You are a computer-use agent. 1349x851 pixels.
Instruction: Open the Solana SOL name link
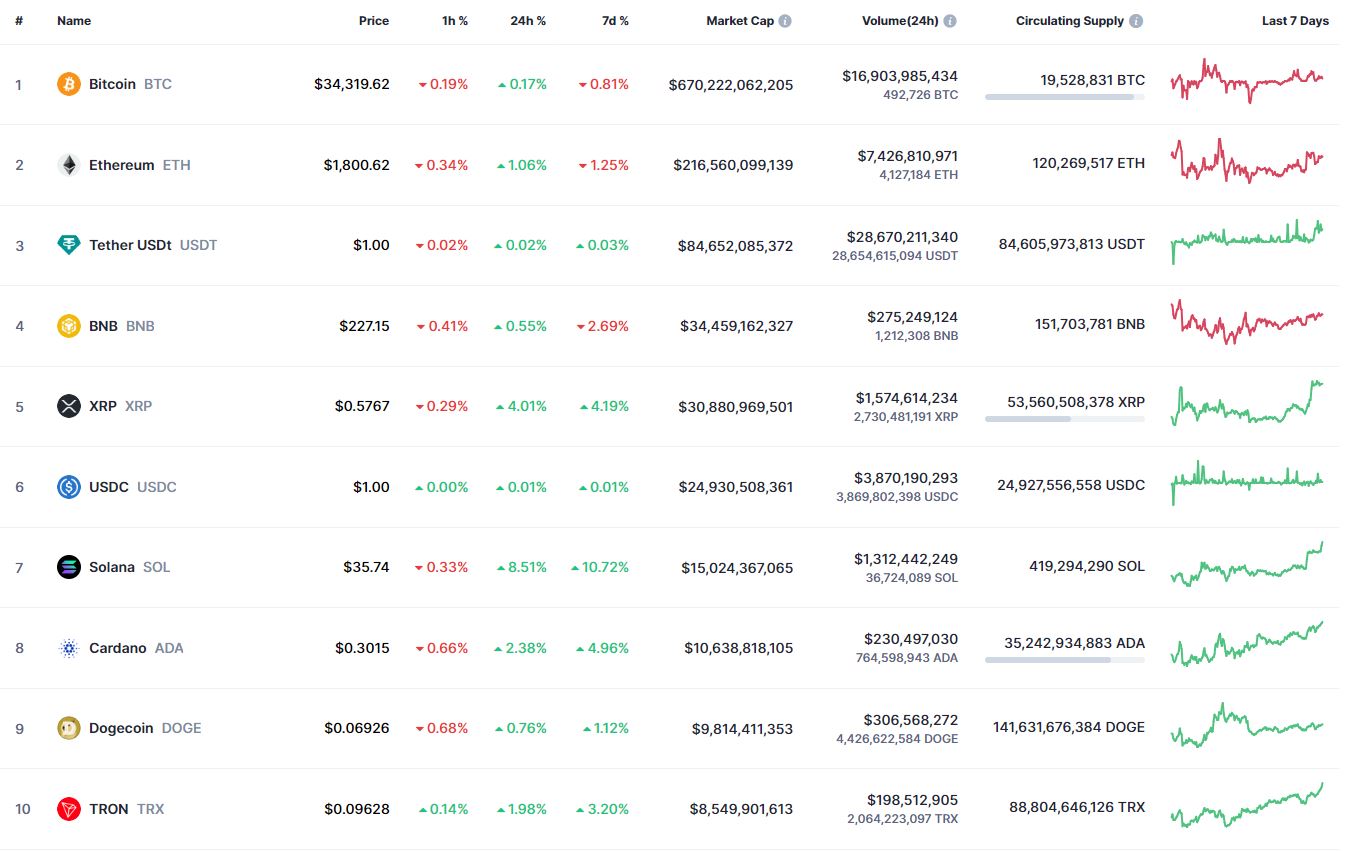tap(129, 567)
